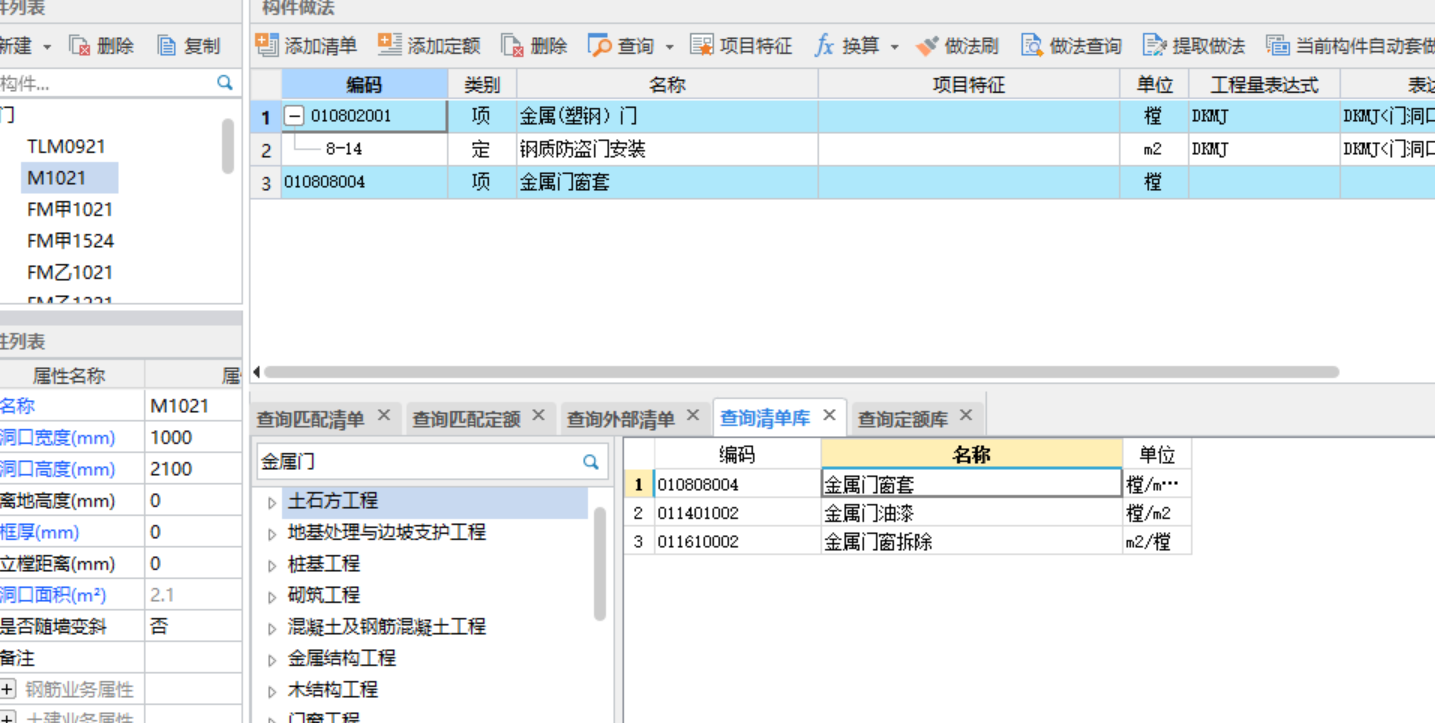
Task: Select component FM甲1524 in the list
Action: (x=70, y=241)
